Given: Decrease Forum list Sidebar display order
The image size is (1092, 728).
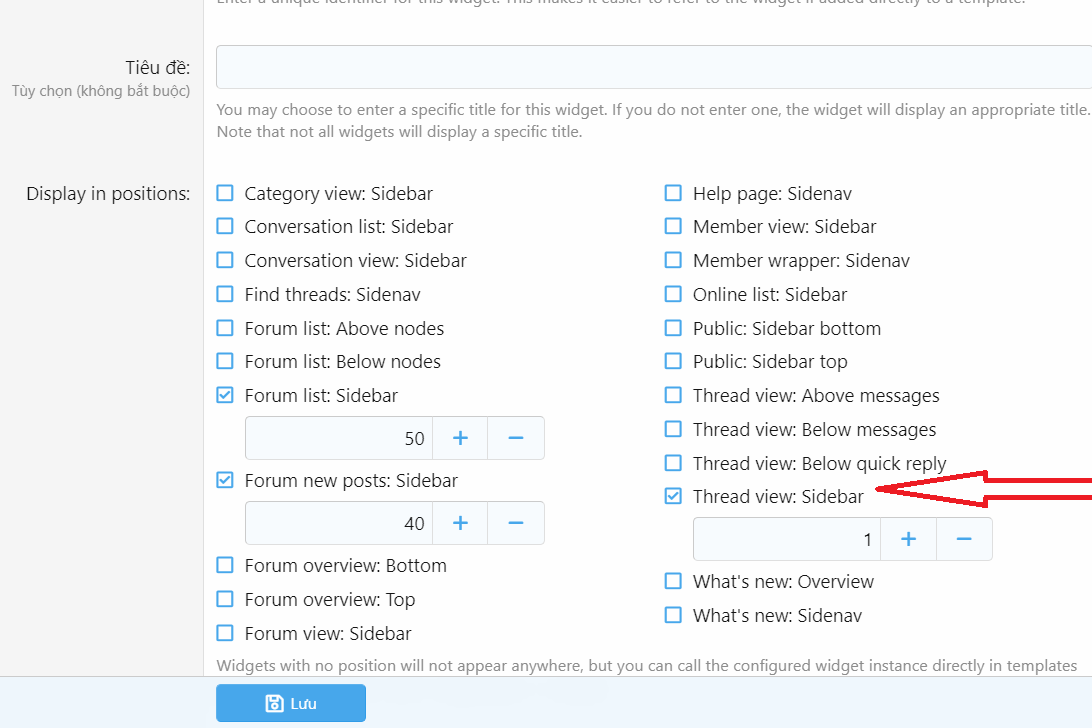Looking at the screenshot, I should [516, 438].
